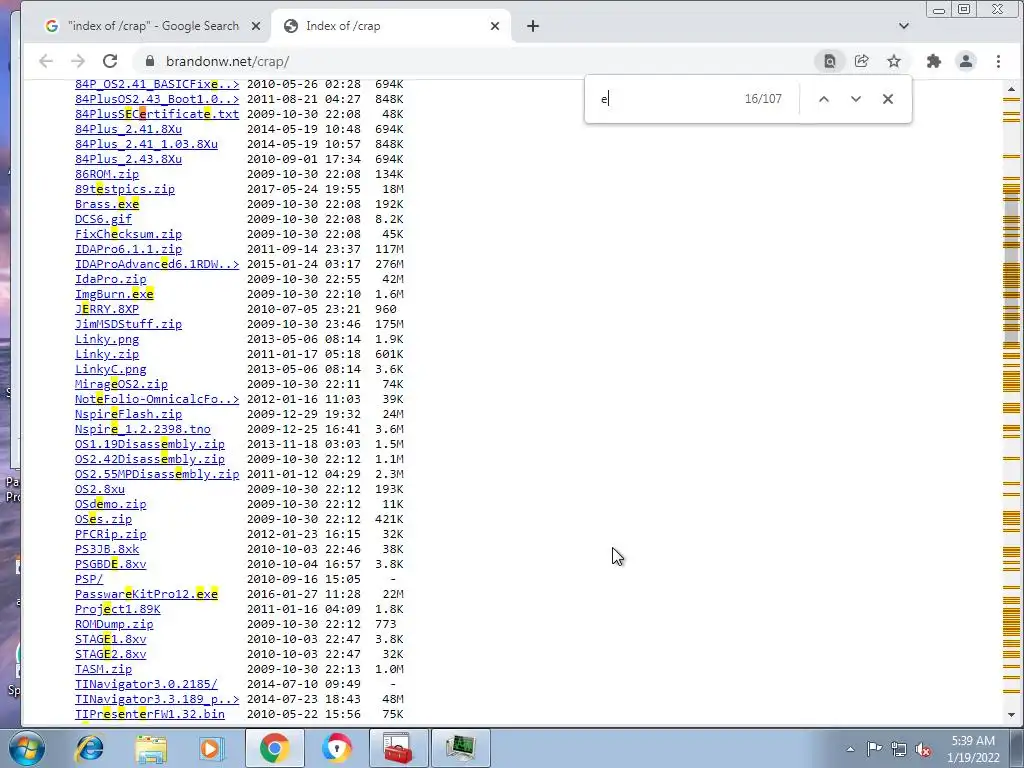
Task: Open the OS2.55MPDisassembly.zip link
Action: [x=157, y=474]
